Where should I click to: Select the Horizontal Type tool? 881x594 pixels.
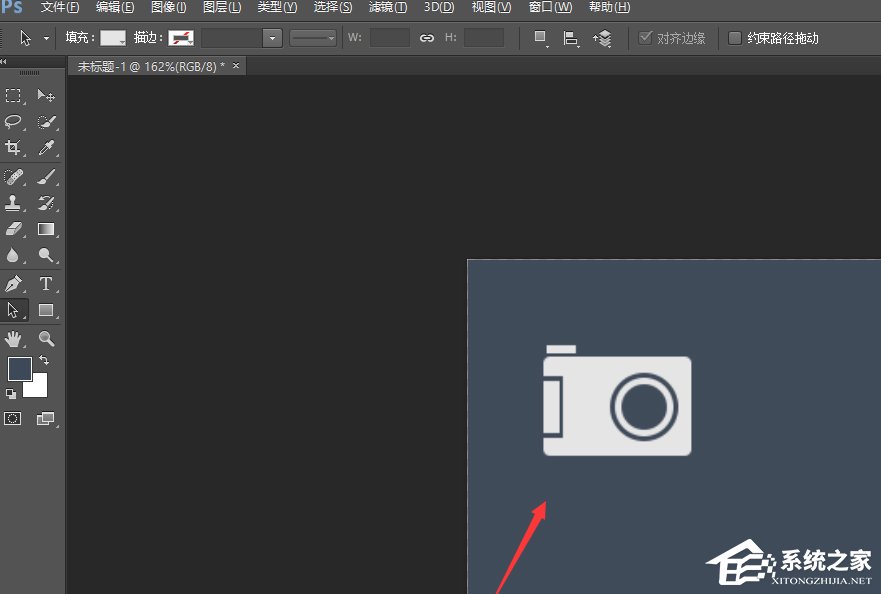(x=46, y=283)
